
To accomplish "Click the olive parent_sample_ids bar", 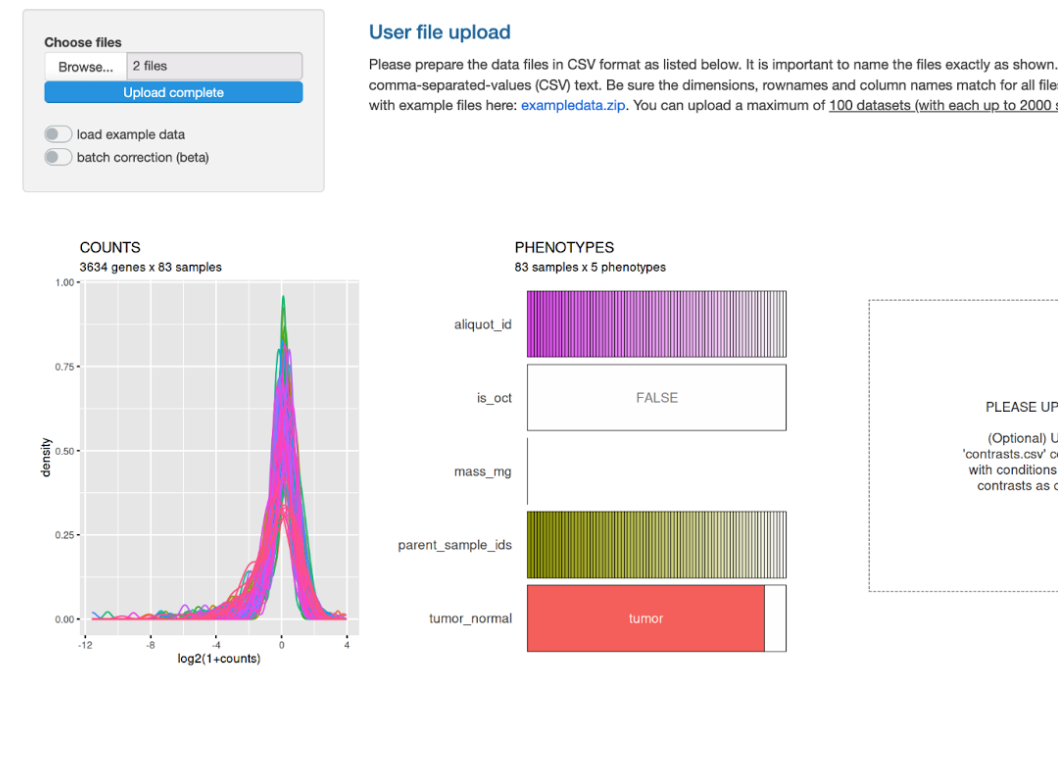I will pyautogui.click(x=656, y=545).
